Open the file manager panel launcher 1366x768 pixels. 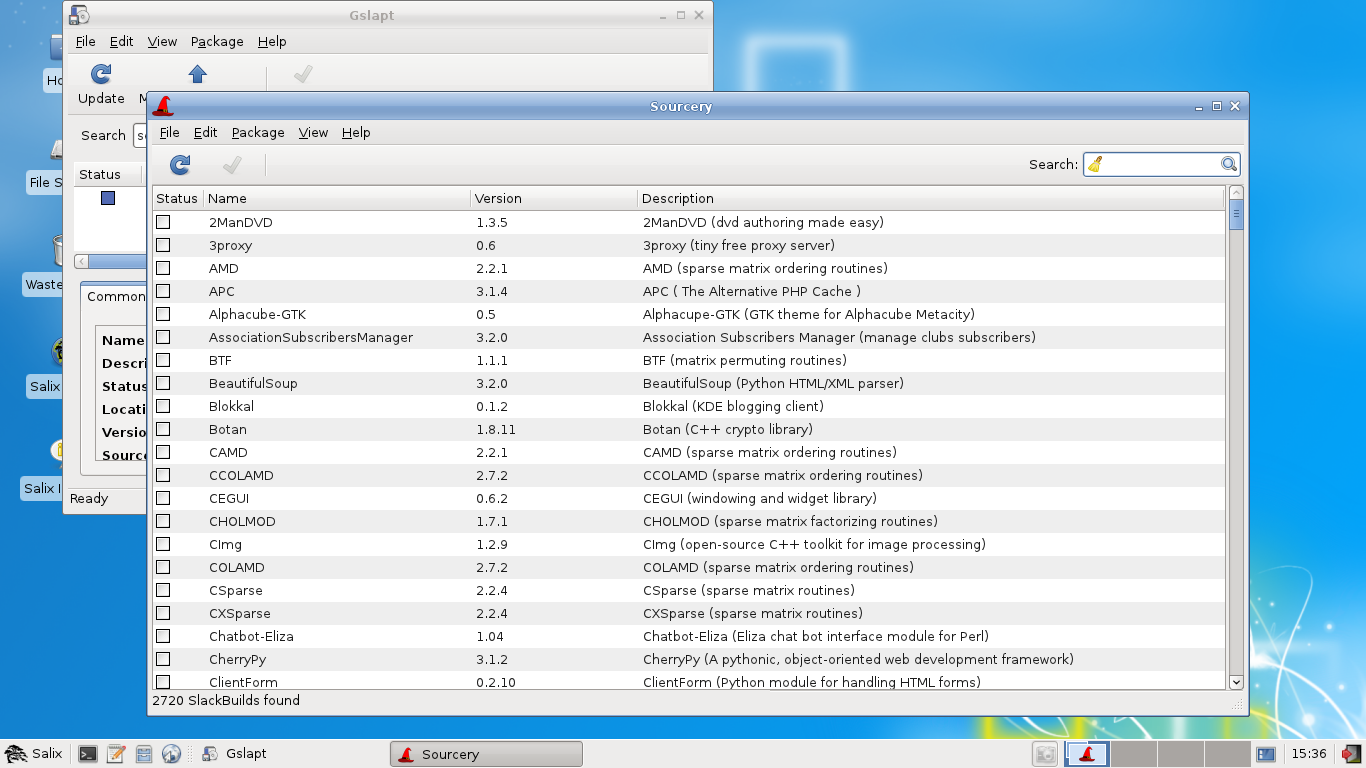144,754
